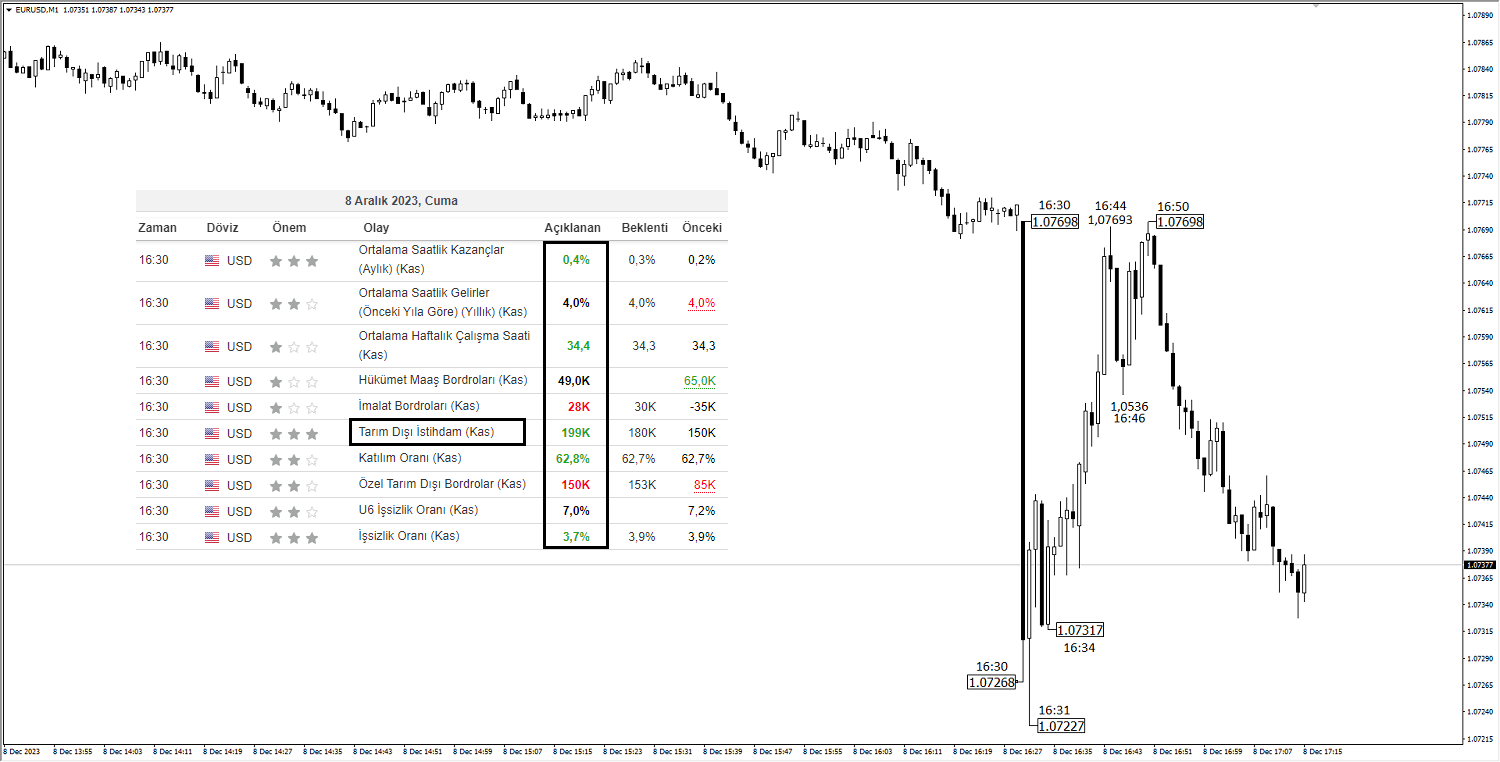Viewport: 1500px width, 762px height.
Task: Click the importance stars for Özel Tarım Dışı Bordrolar
Action: click(x=294, y=486)
